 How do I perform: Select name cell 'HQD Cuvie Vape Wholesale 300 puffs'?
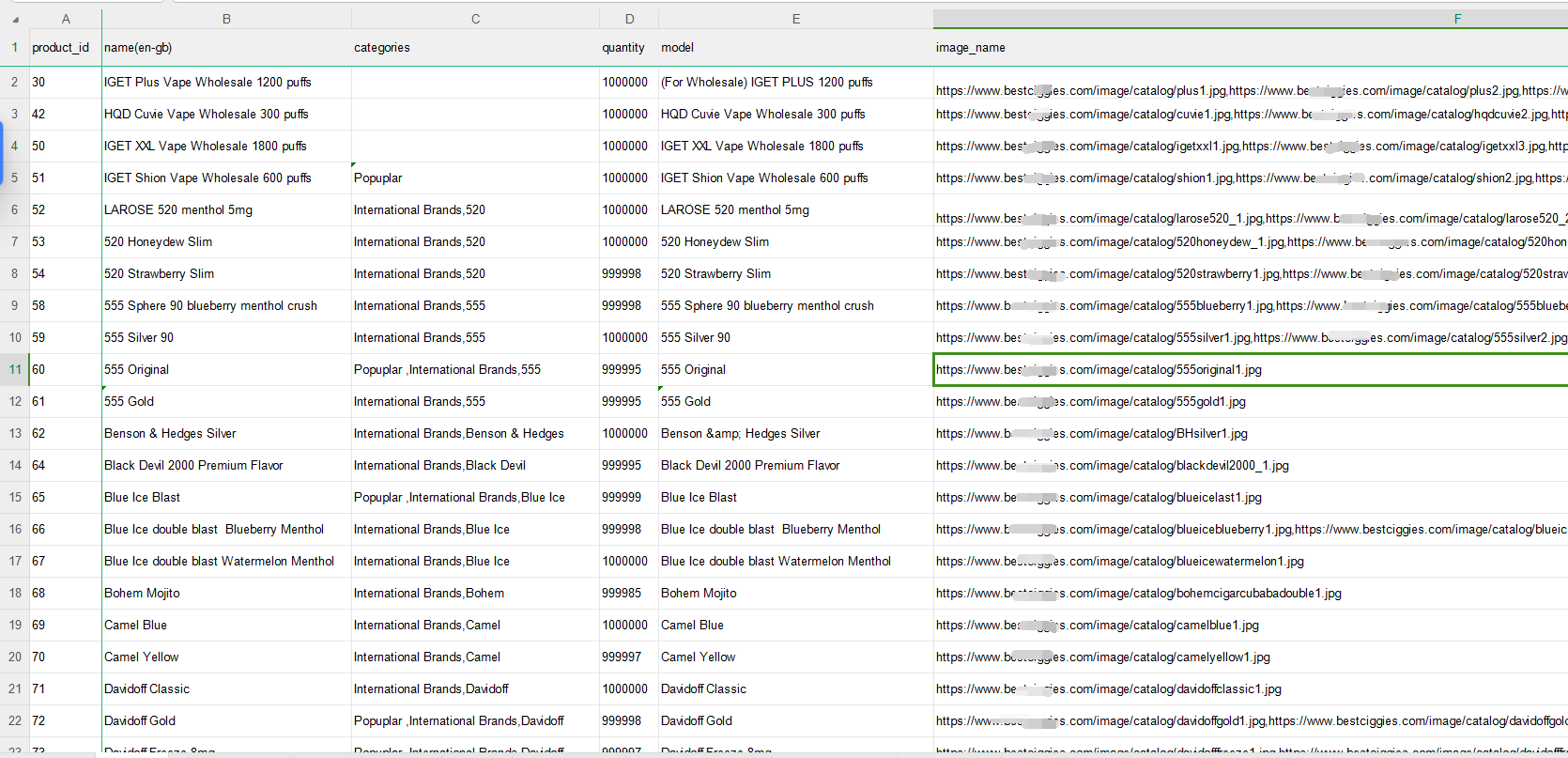[x=226, y=114]
